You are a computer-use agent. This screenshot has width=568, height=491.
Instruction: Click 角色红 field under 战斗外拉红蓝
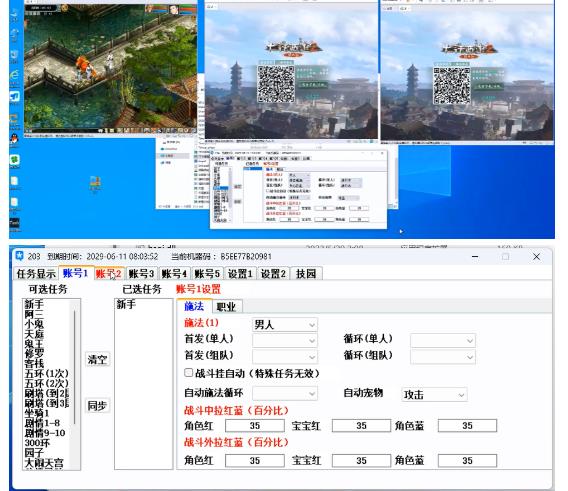[255, 461]
